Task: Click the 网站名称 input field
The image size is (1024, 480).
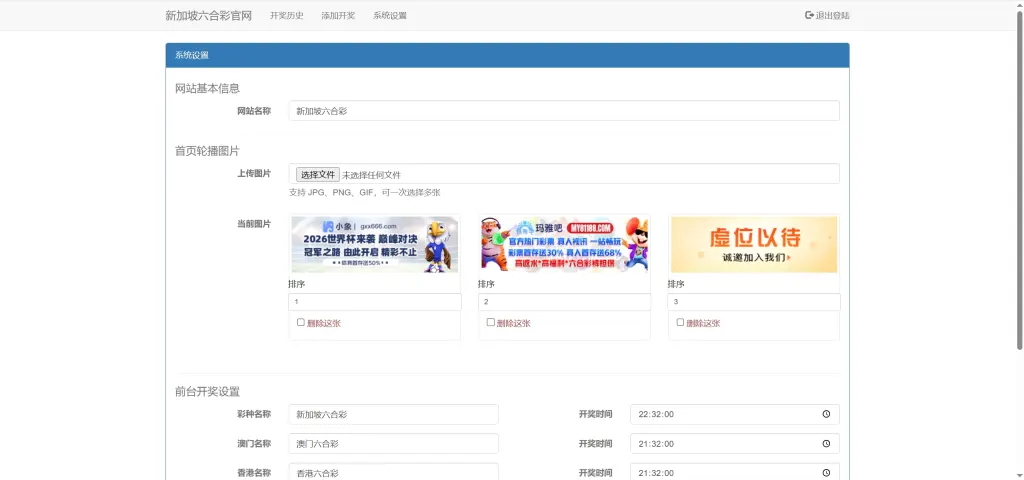Action: 564,111
